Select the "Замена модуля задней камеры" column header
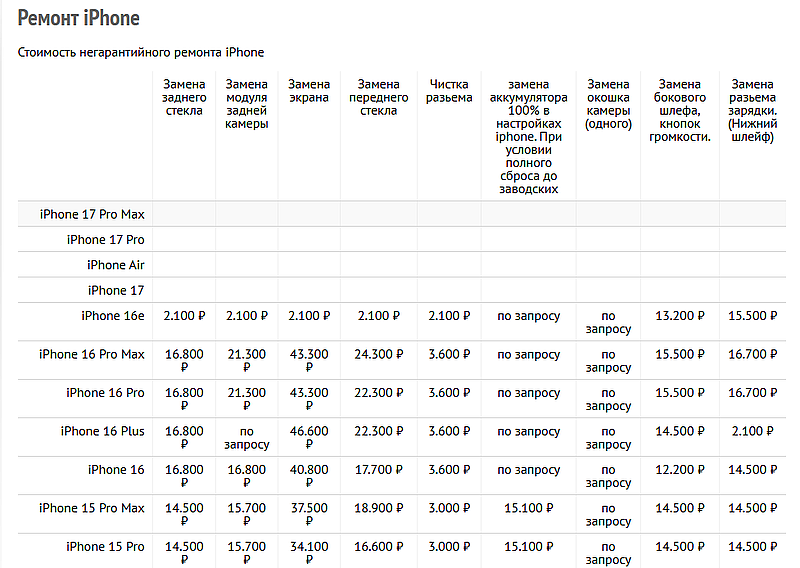The height and width of the screenshot is (568, 800). (247, 104)
